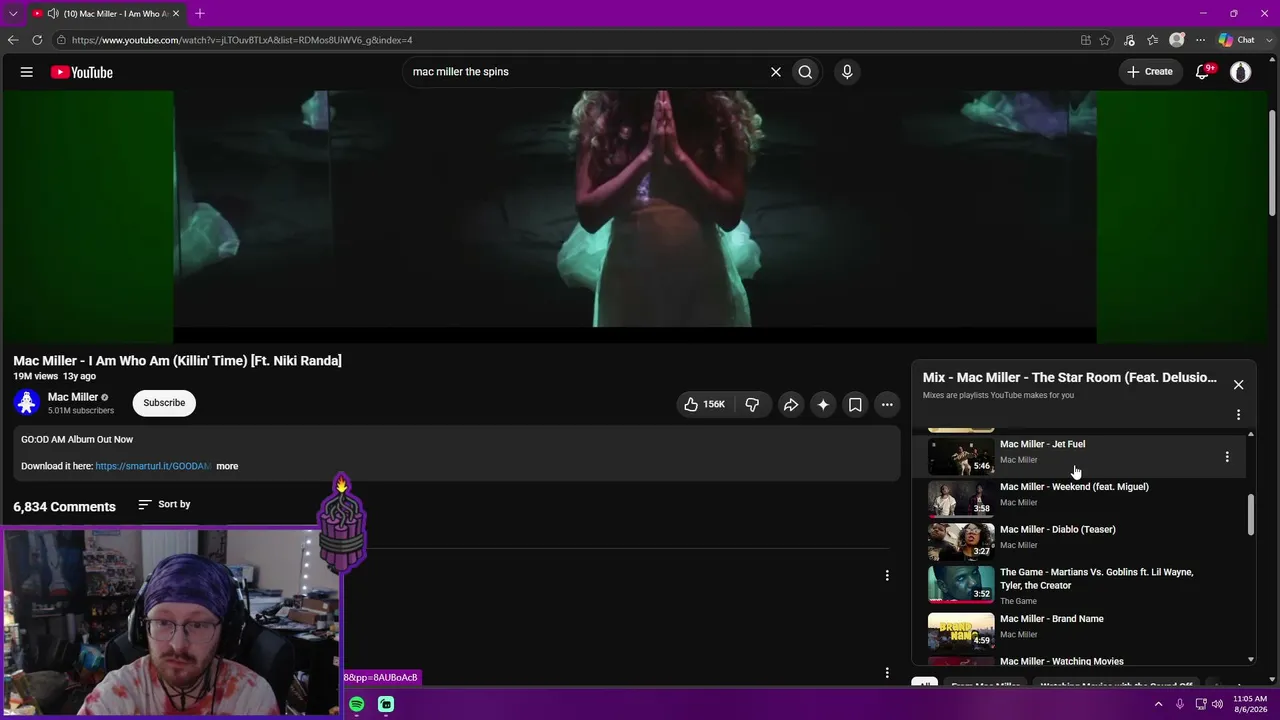
Task: Open the Martians Vs. Goblins thumbnail
Action: [x=961, y=585]
